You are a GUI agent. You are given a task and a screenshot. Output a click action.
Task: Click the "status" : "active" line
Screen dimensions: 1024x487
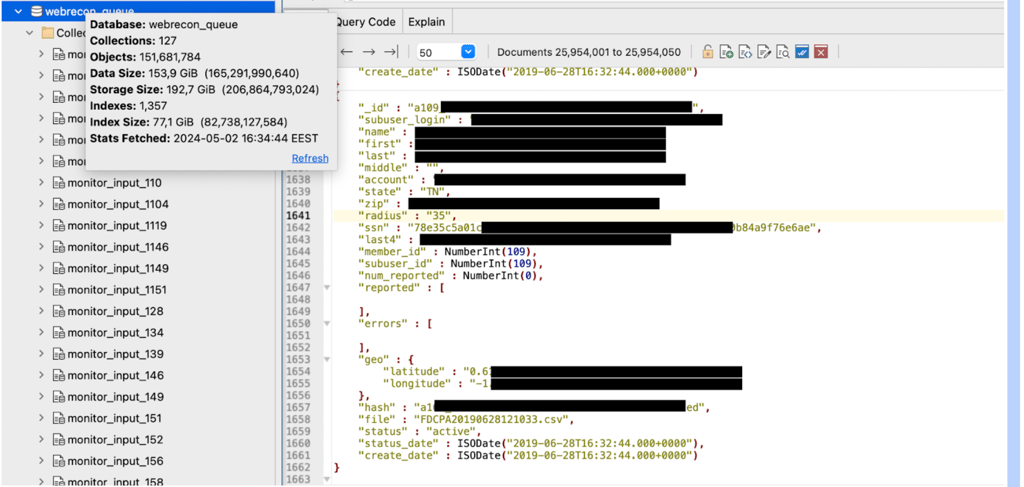pyautogui.click(x=419, y=431)
